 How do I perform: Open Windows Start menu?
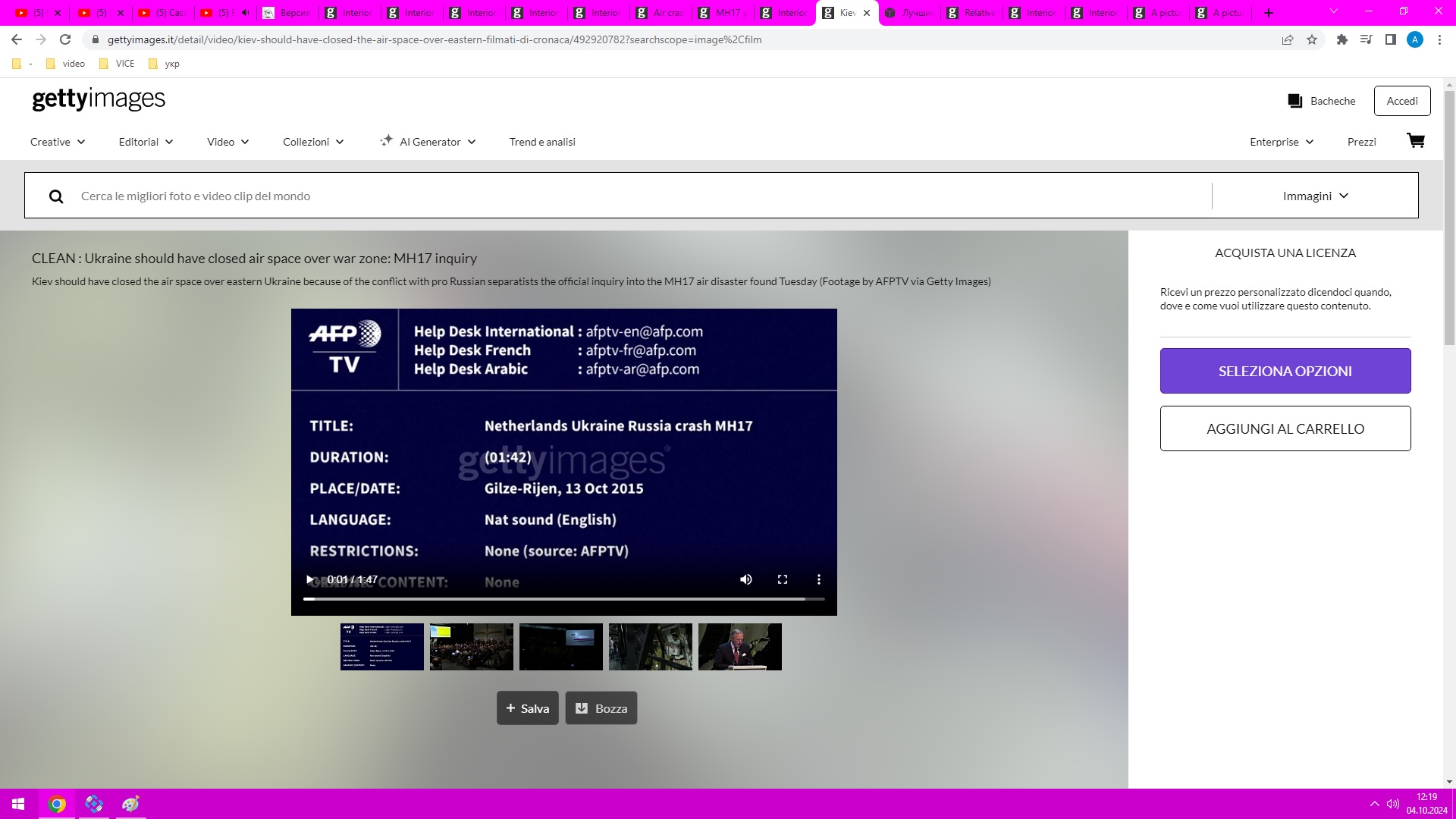[18, 804]
